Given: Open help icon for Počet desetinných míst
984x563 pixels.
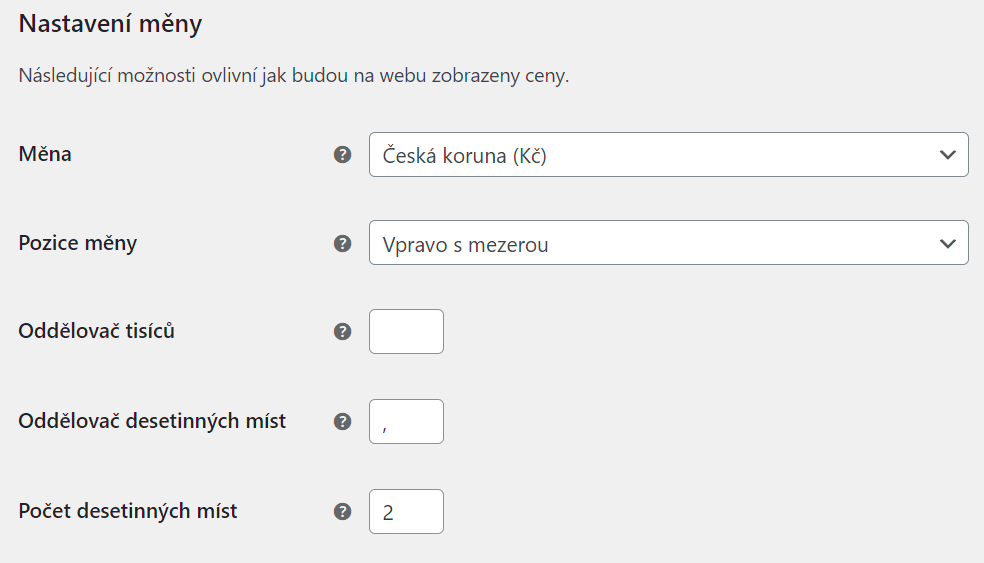Looking at the screenshot, I should click(342, 512).
